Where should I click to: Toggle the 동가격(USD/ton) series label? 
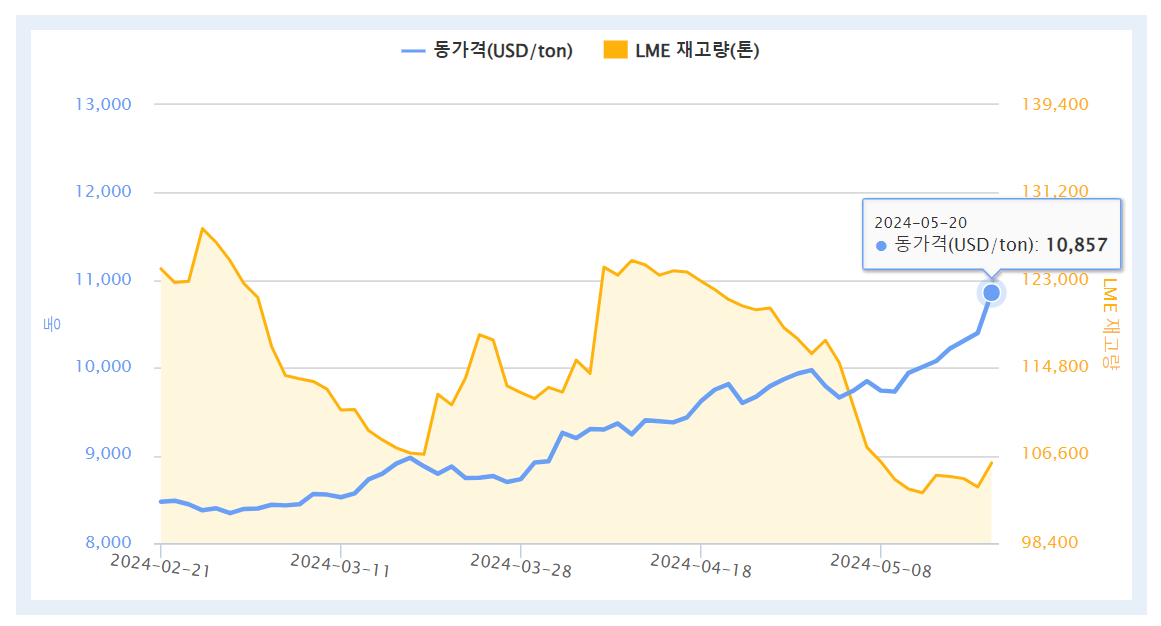pos(503,50)
